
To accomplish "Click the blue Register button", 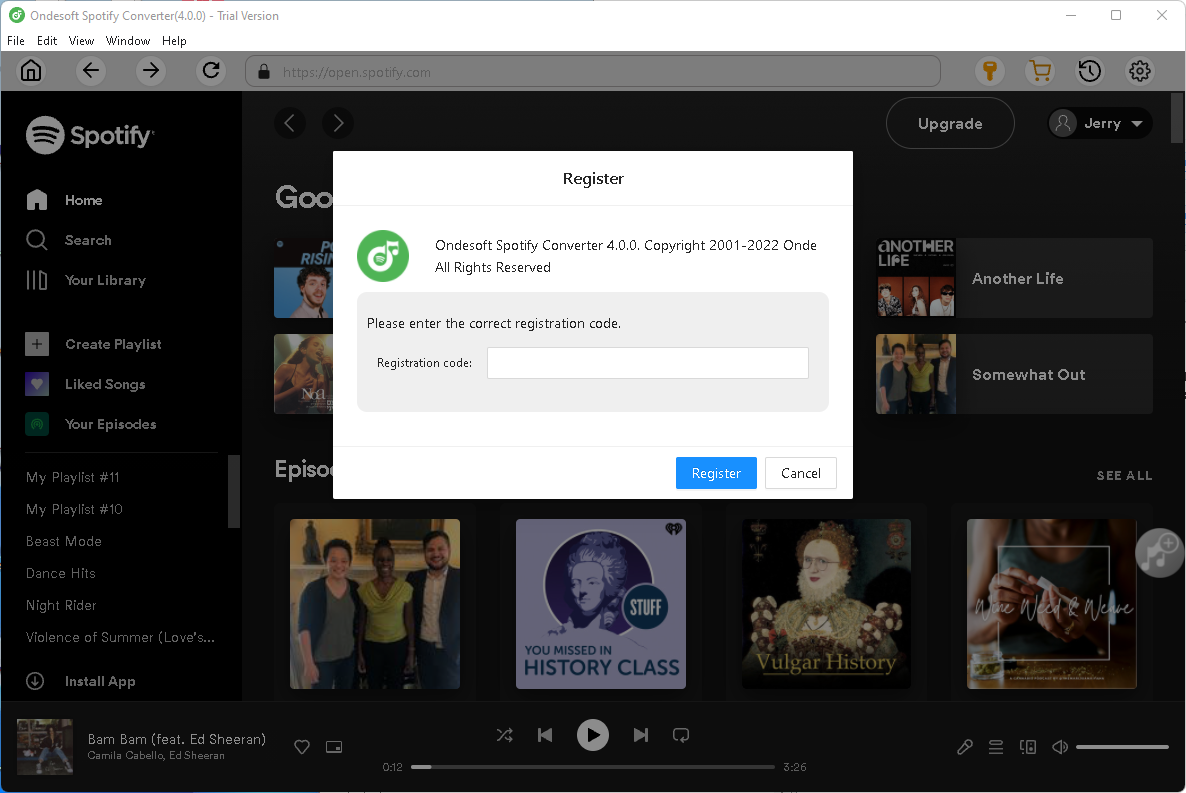I will (716, 473).
